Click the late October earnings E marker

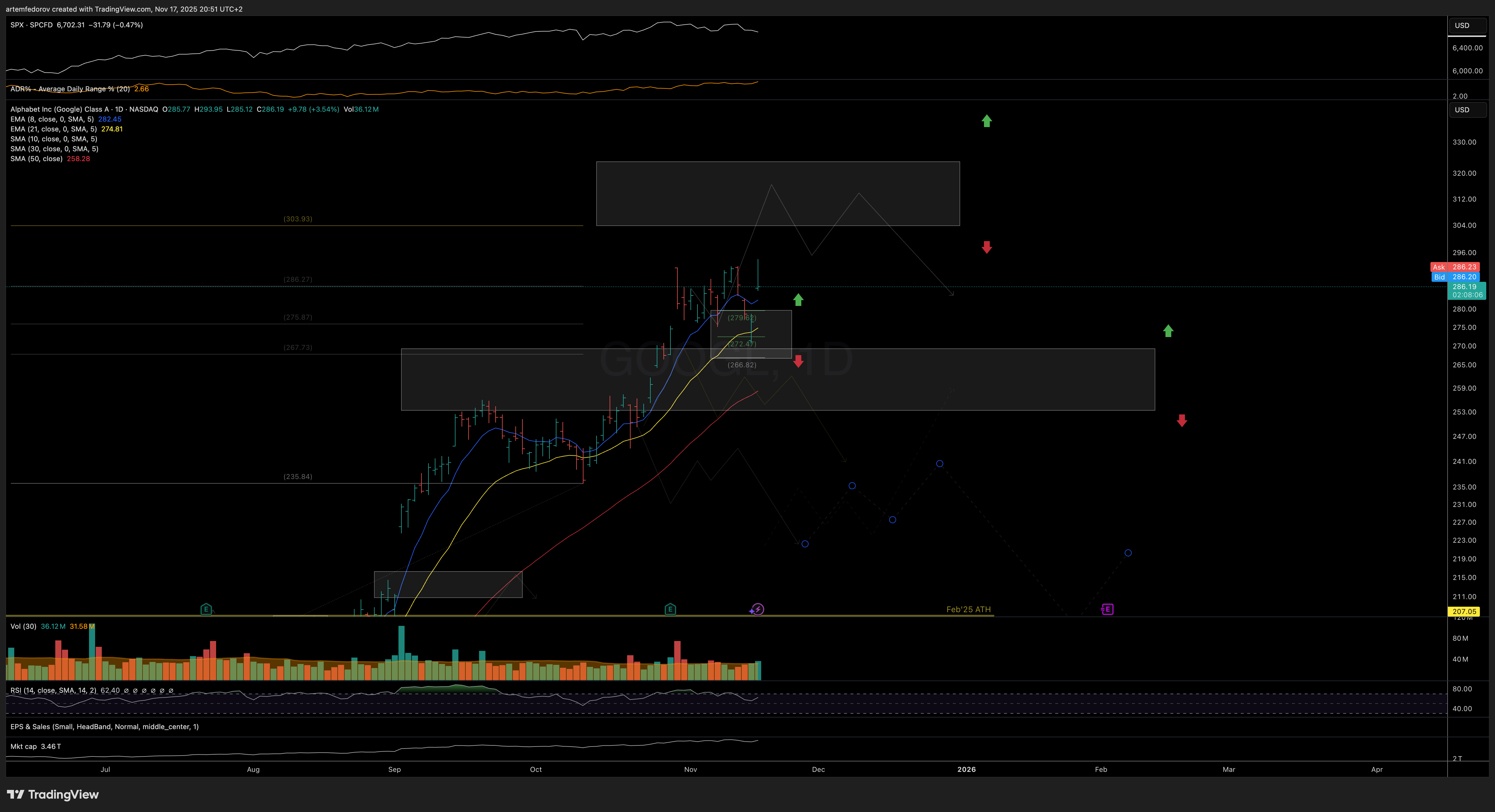click(670, 609)
